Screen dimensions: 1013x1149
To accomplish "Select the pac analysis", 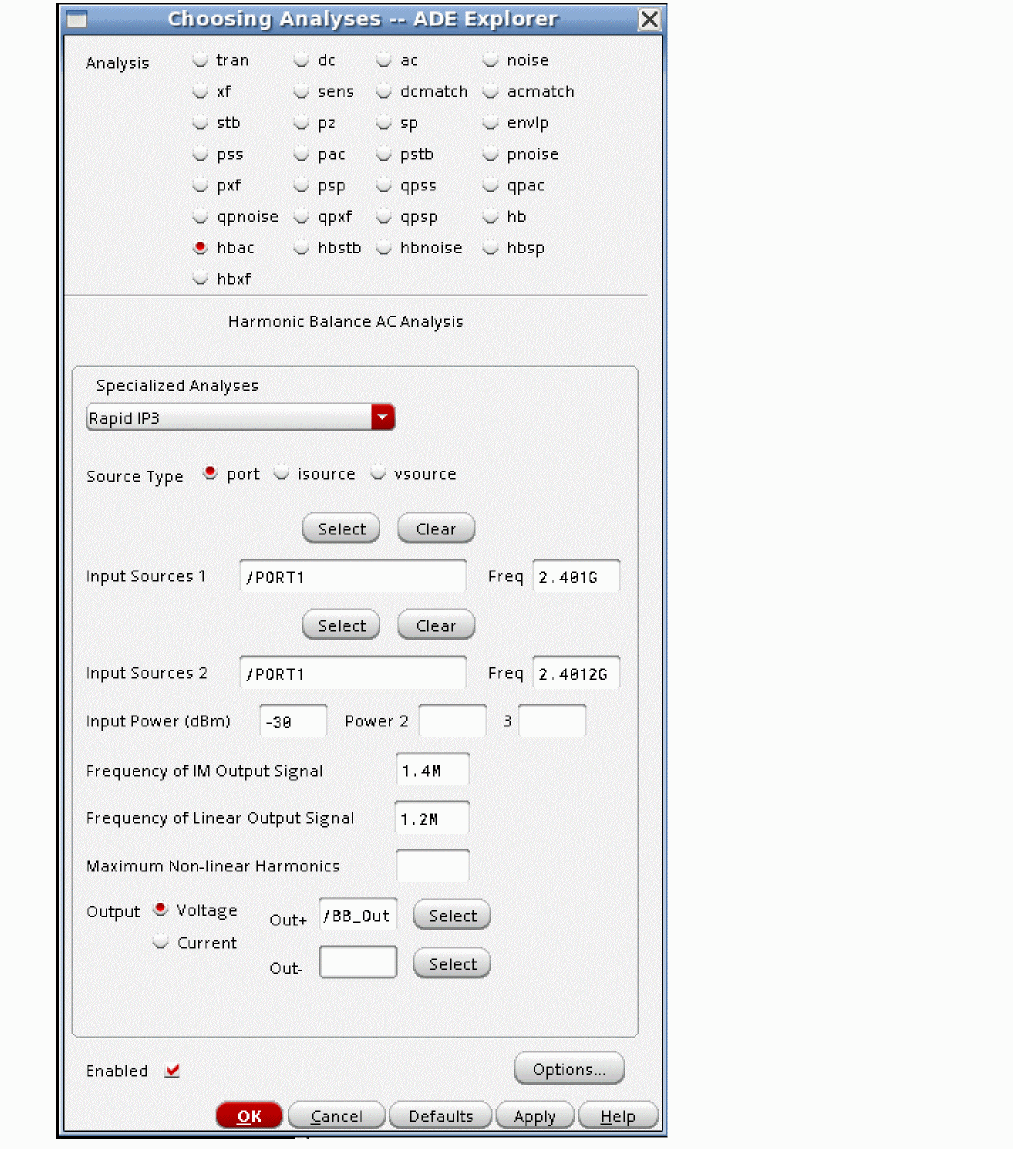I will 301,155.
